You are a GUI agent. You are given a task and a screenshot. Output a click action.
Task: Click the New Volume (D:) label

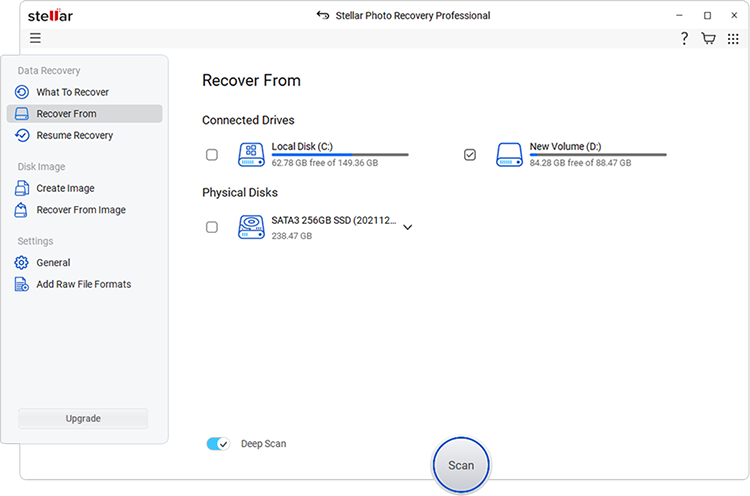pyautogui.click(x=565, y=146)
